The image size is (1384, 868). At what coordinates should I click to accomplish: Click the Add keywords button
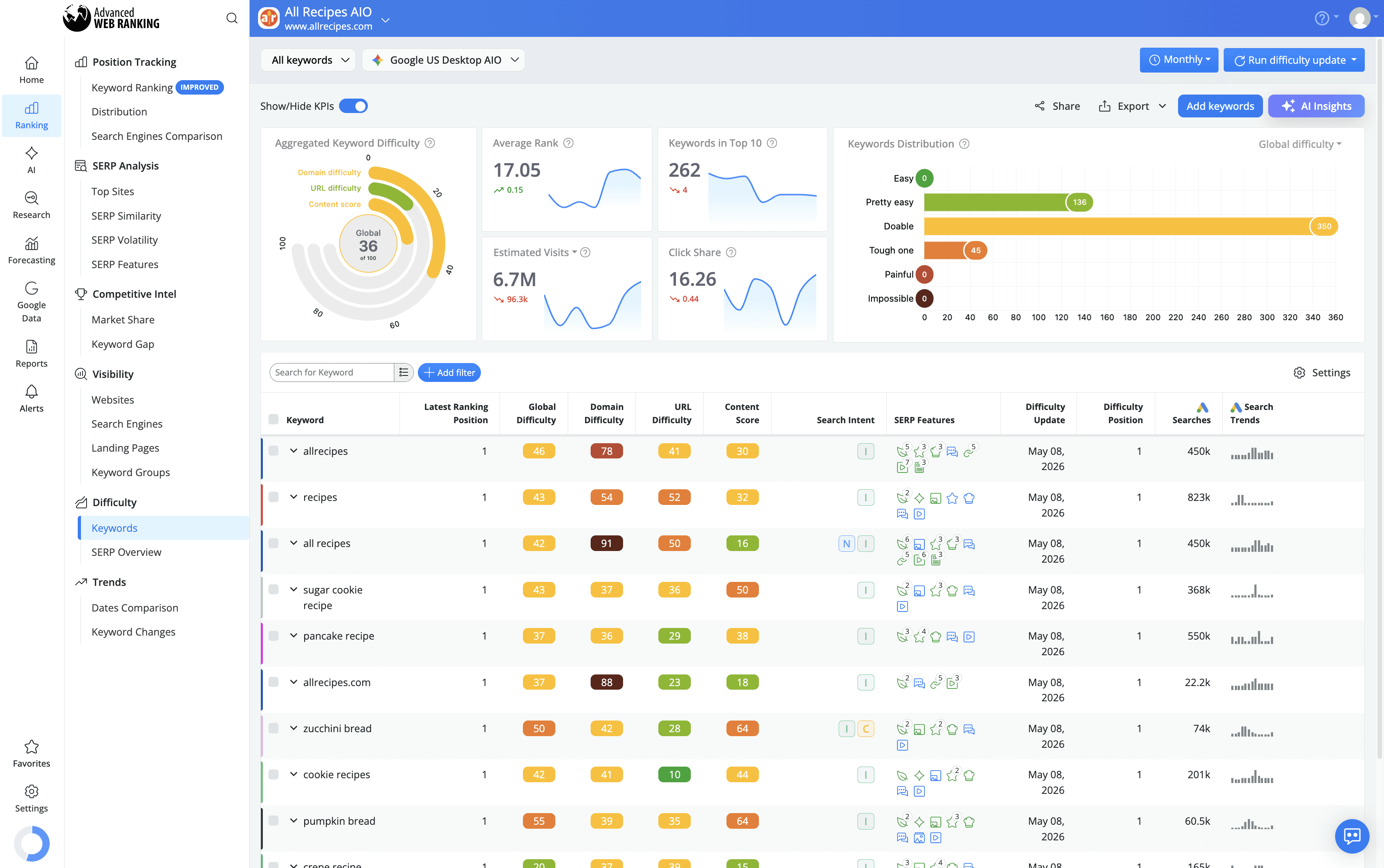click(x=1220, y=106)
